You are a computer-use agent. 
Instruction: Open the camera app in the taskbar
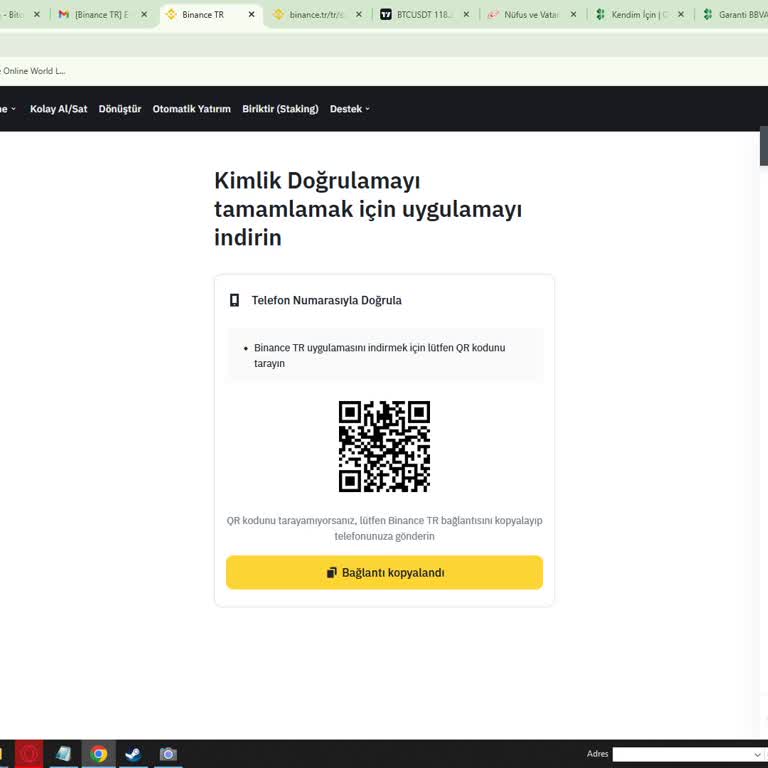[168, 754]
